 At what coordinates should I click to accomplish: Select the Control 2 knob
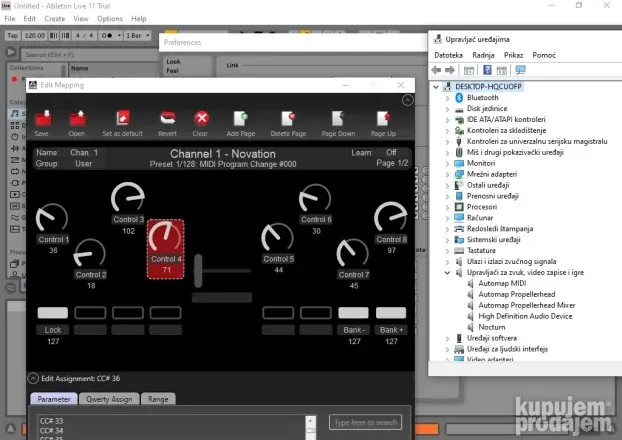(x=90, y=254)
